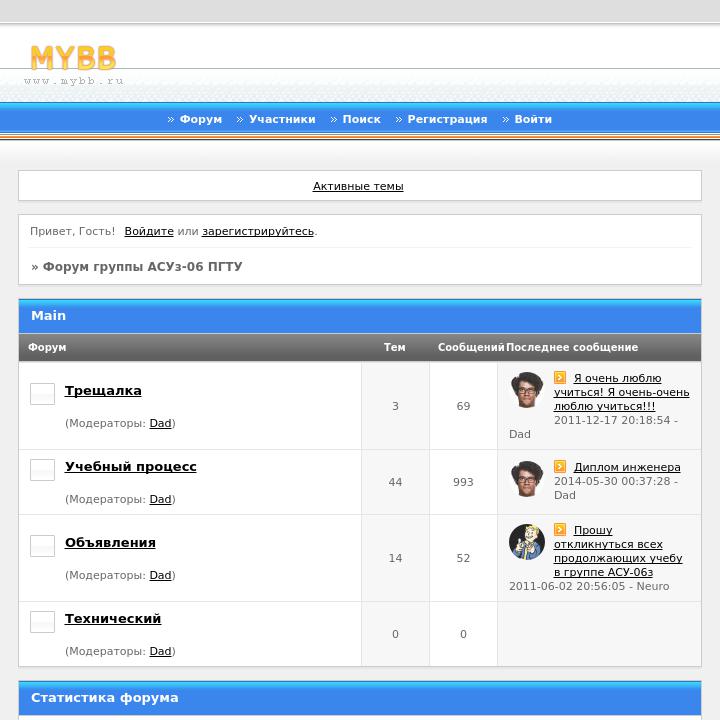Image resolution: width=720 pixels, height=720 pixels.
Task: Open the Учебный процесс forum
Action: [130, 467]
